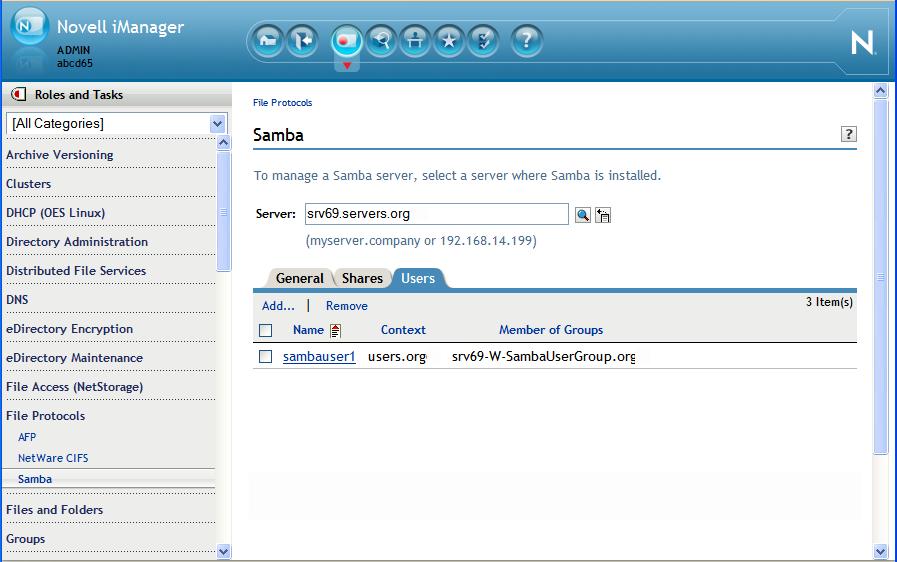Image resolution: width=897 pixels, height=562 pixels.
Task: Open the server object history icon
Action: coord(603,215)
